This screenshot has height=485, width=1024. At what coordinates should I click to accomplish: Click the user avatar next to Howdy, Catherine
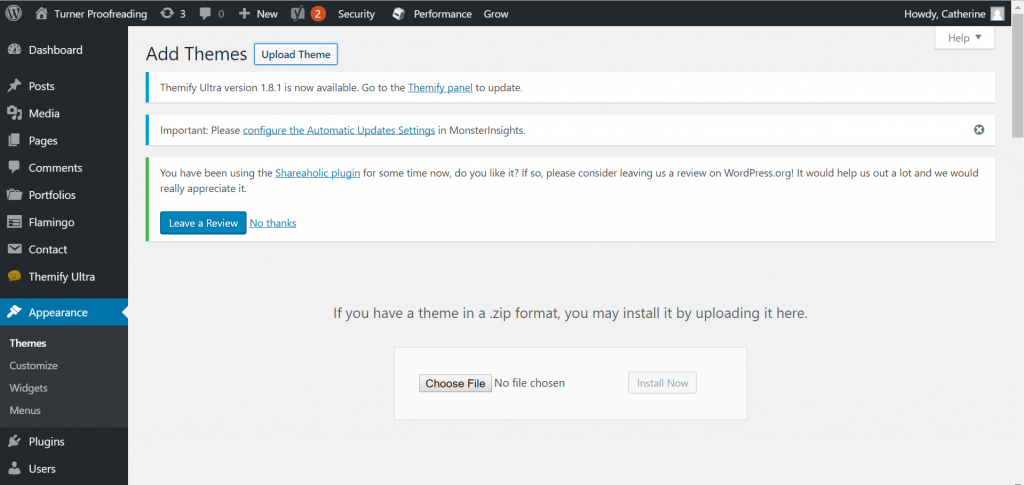(x=997, y=14)
